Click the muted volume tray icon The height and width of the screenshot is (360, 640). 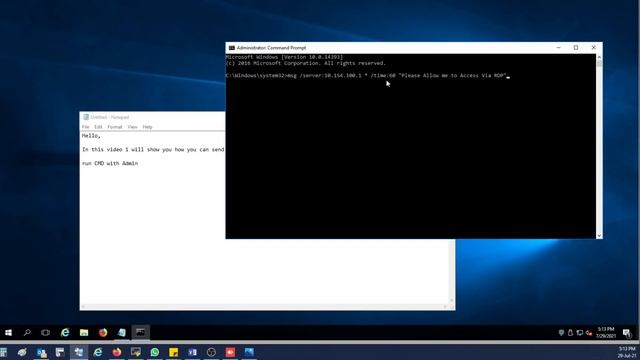tap(589, 333)
